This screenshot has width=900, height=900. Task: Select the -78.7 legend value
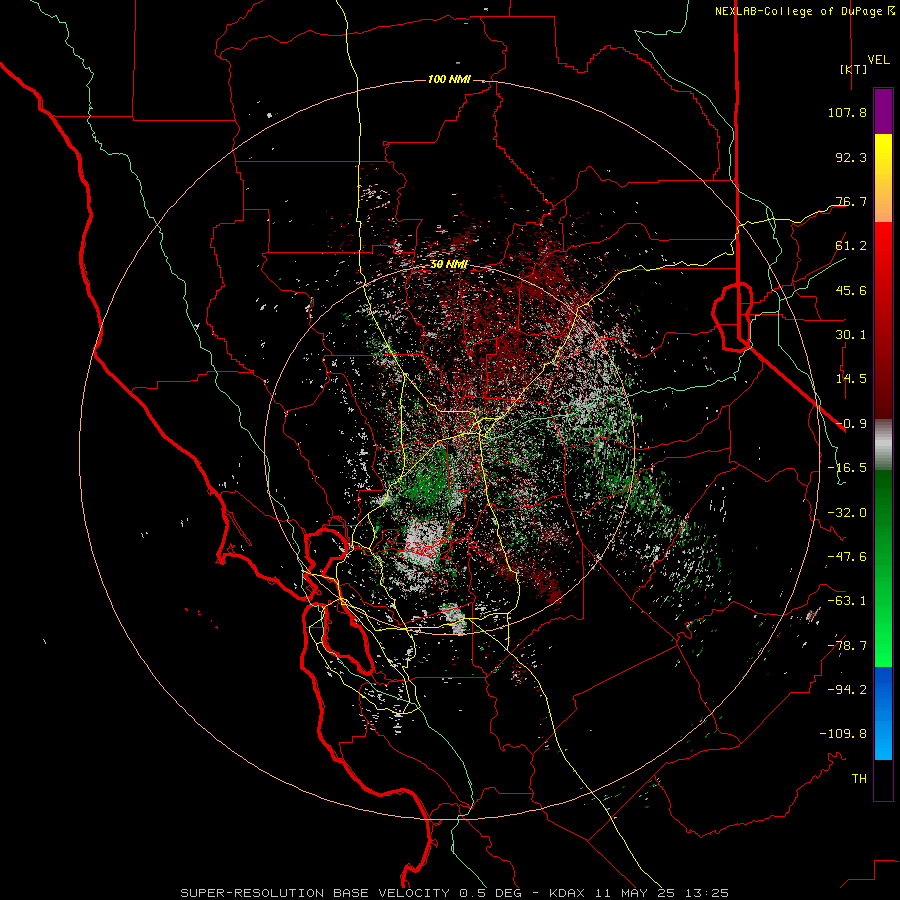click(847, 646)
